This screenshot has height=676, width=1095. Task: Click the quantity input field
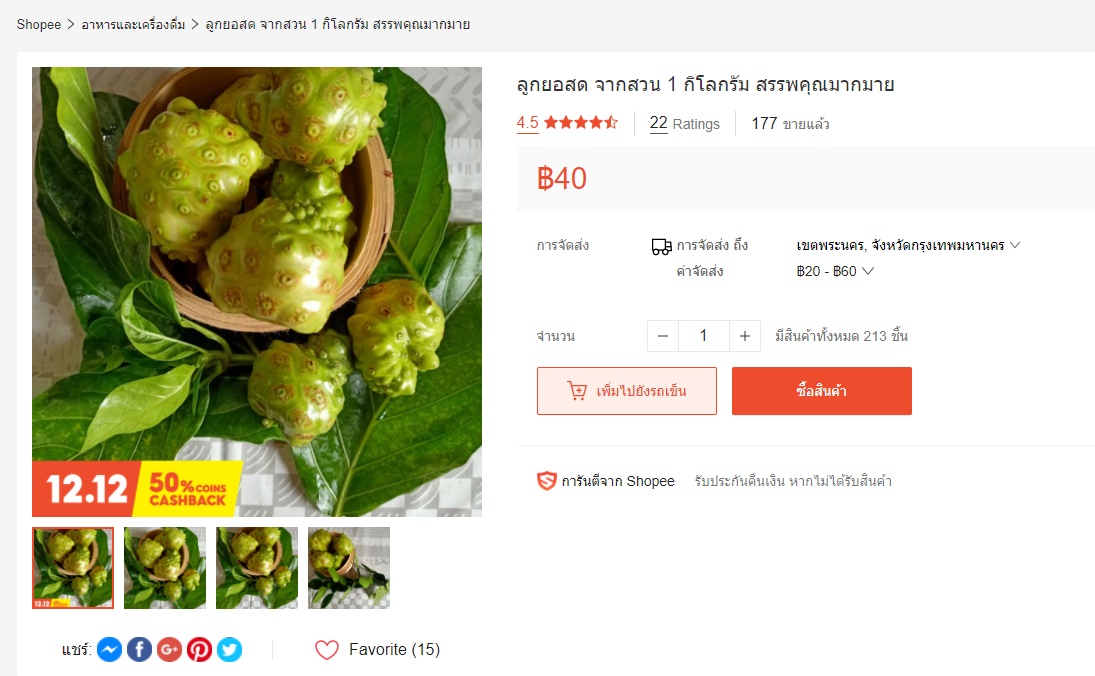[704, 336]
